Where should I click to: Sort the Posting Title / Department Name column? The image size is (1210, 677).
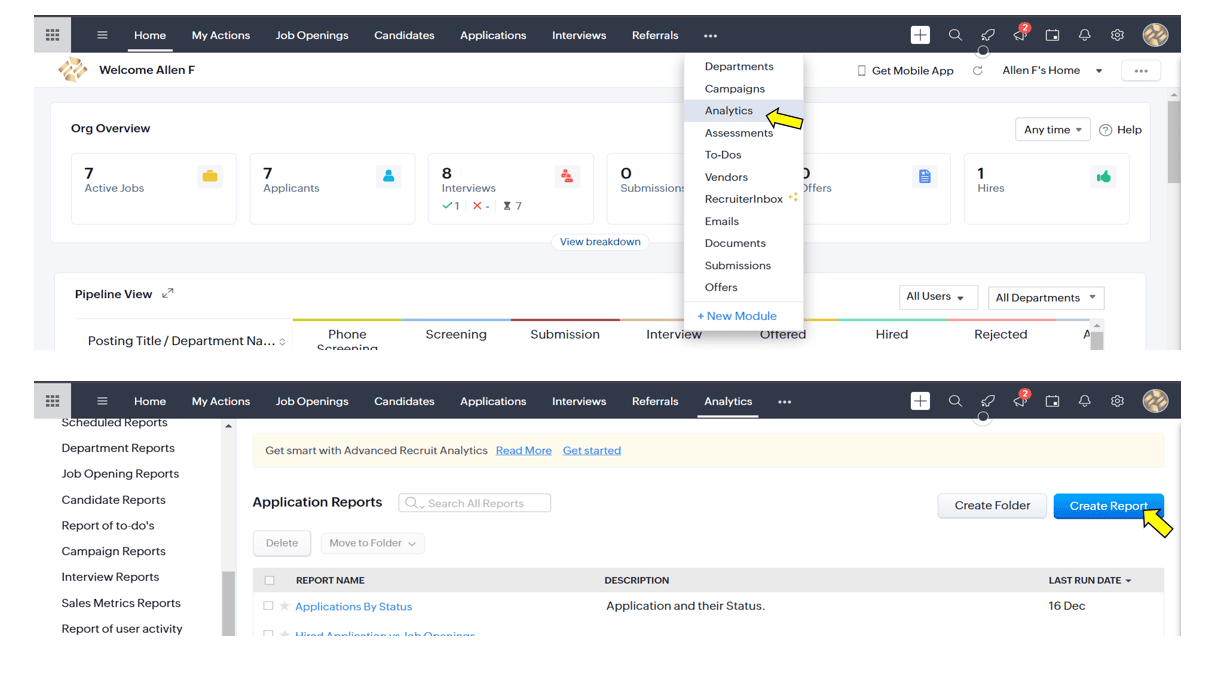click(x=283, y=342)
